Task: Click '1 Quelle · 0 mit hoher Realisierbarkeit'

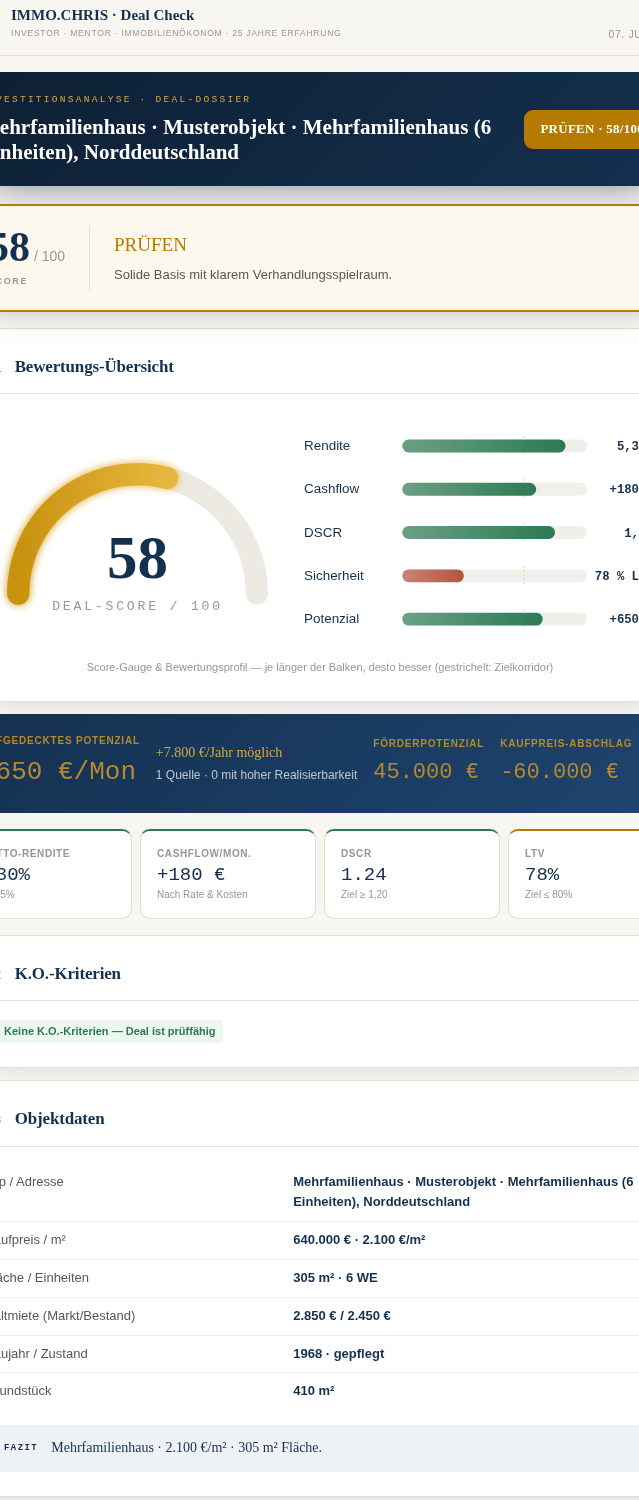Action: coord(256,775)
